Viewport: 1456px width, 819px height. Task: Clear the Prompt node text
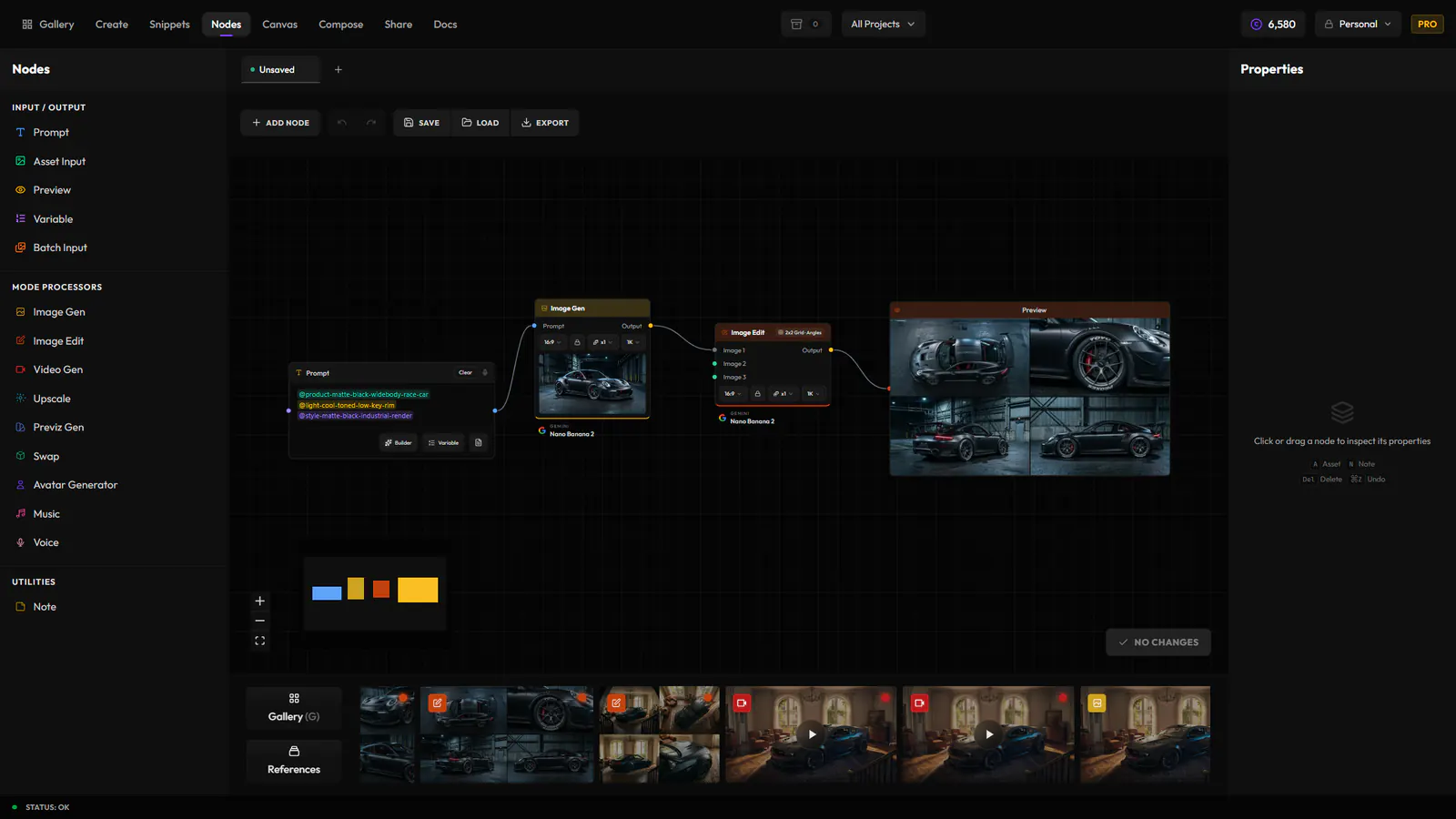point(465,372)
